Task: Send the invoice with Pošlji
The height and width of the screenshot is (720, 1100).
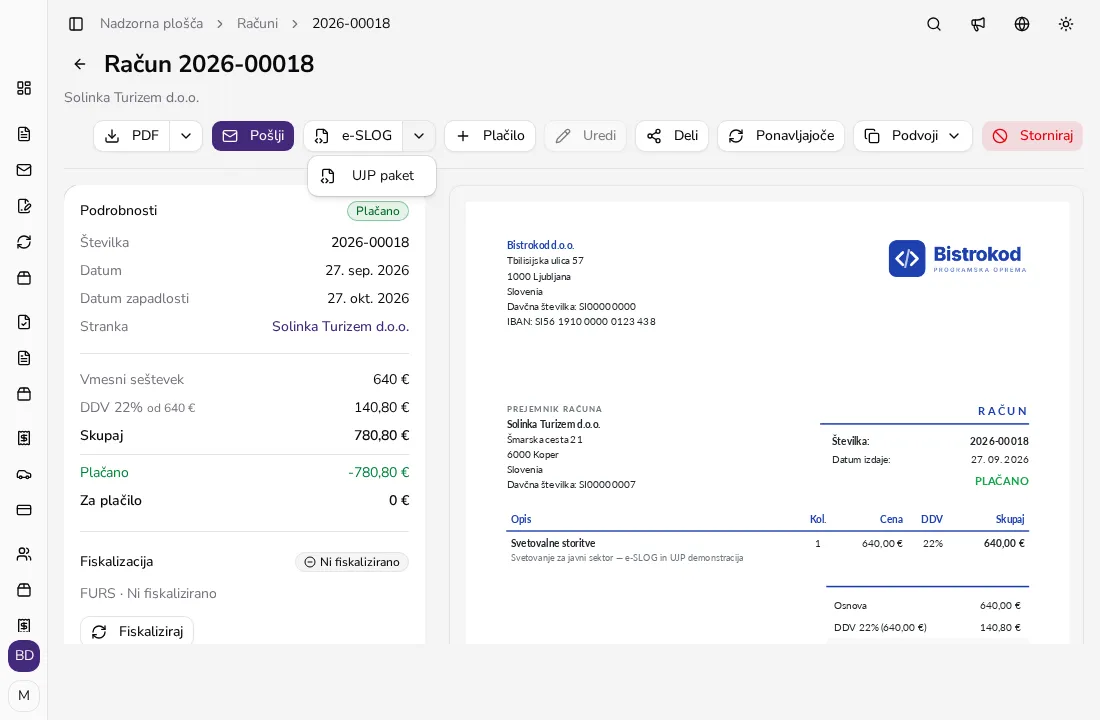Action: 253,135
